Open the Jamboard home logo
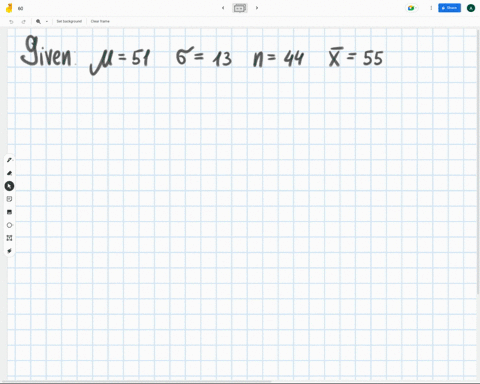The width and height of the screenshot is (480, 384). (9, 8)
